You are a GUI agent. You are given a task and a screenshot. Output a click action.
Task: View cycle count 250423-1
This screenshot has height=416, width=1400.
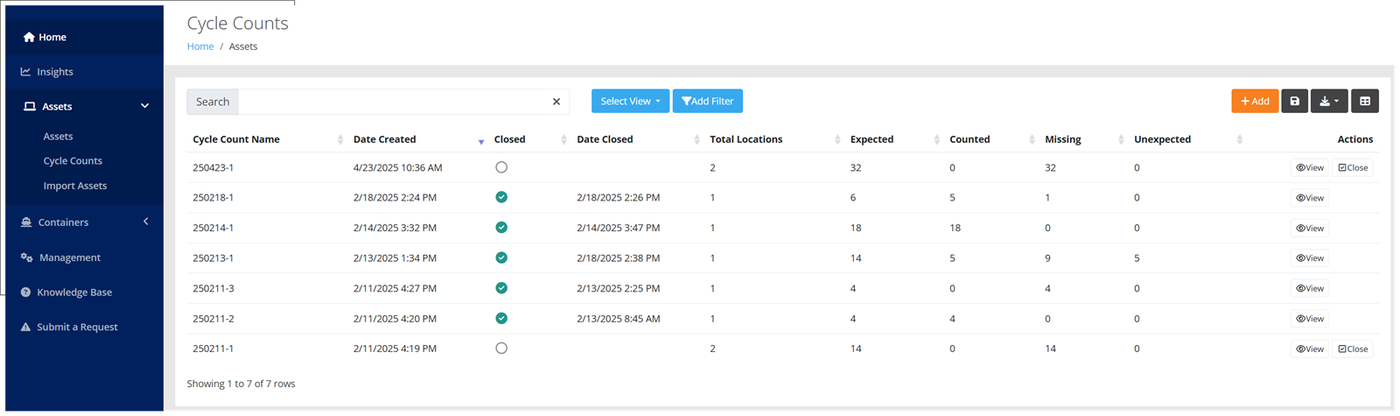(1309, 168)
